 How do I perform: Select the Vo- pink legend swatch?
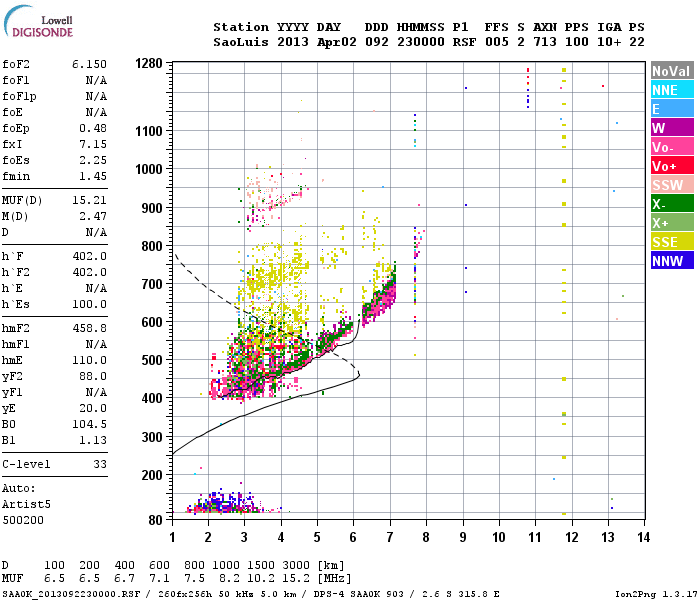[x=672, y=147]
